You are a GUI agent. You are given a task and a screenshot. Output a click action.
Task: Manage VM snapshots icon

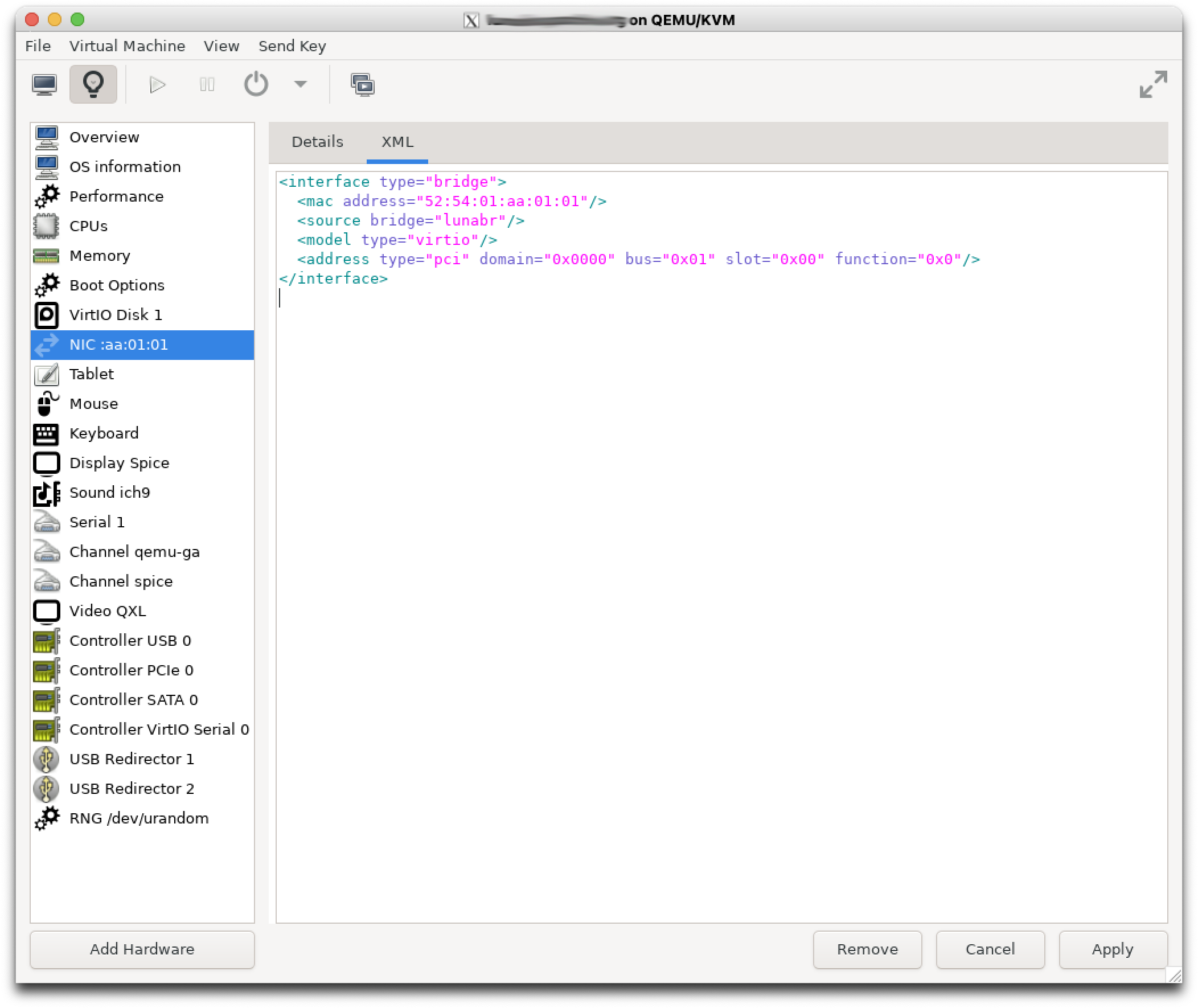[362, 85]
